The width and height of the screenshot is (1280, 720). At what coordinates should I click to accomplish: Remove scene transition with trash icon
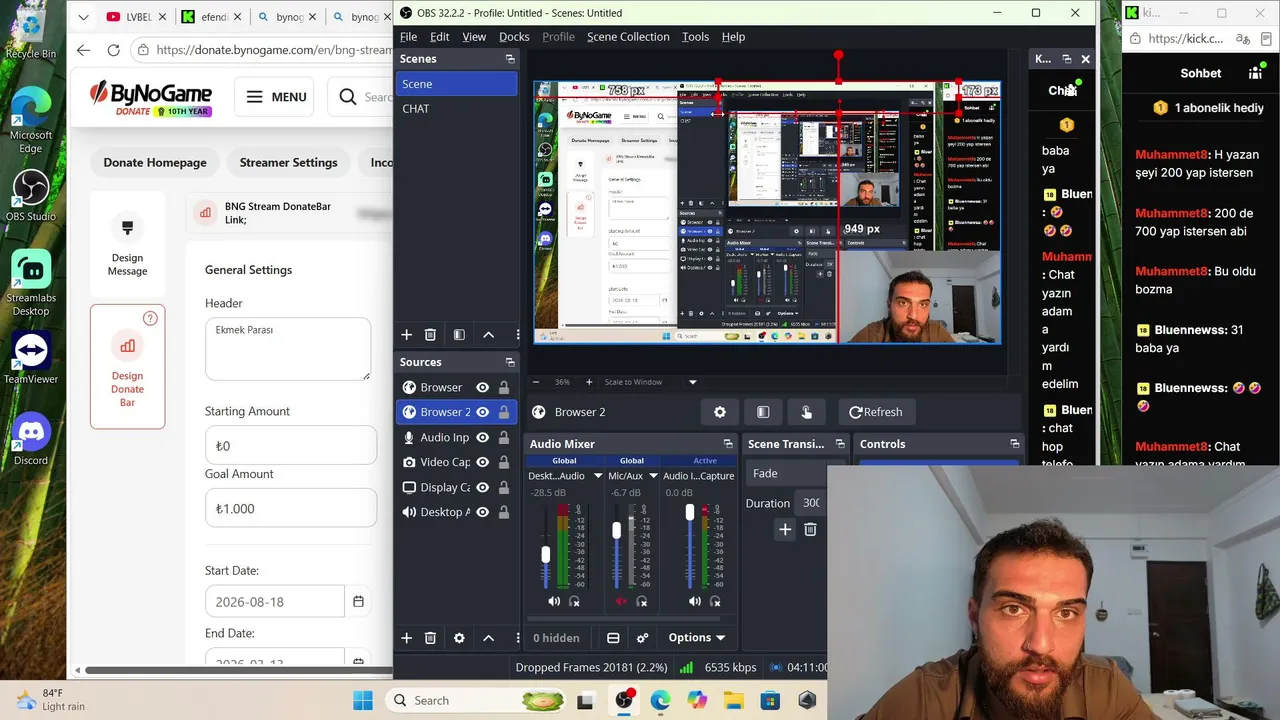tap(810, 530)
